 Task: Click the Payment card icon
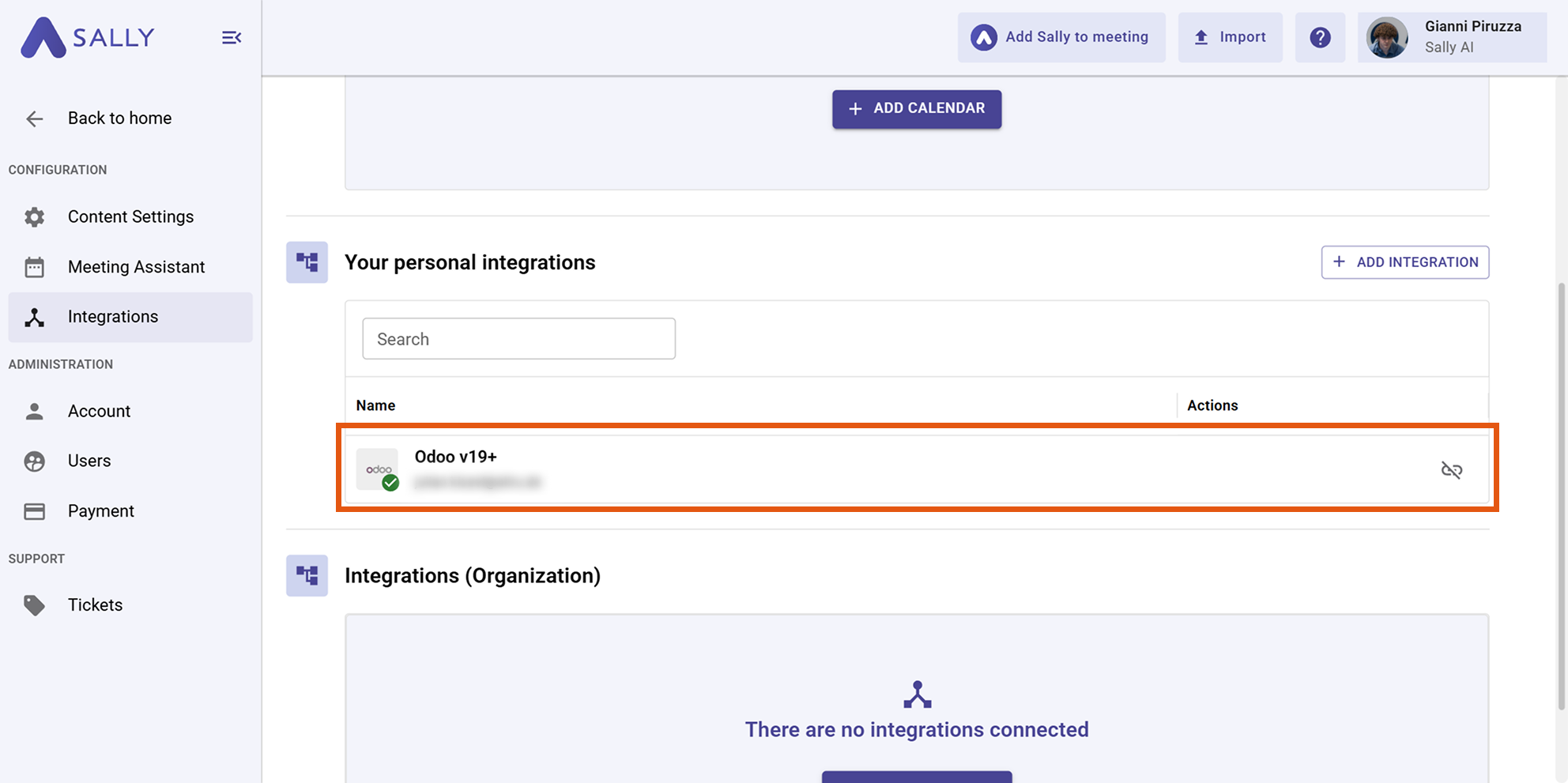35,510
